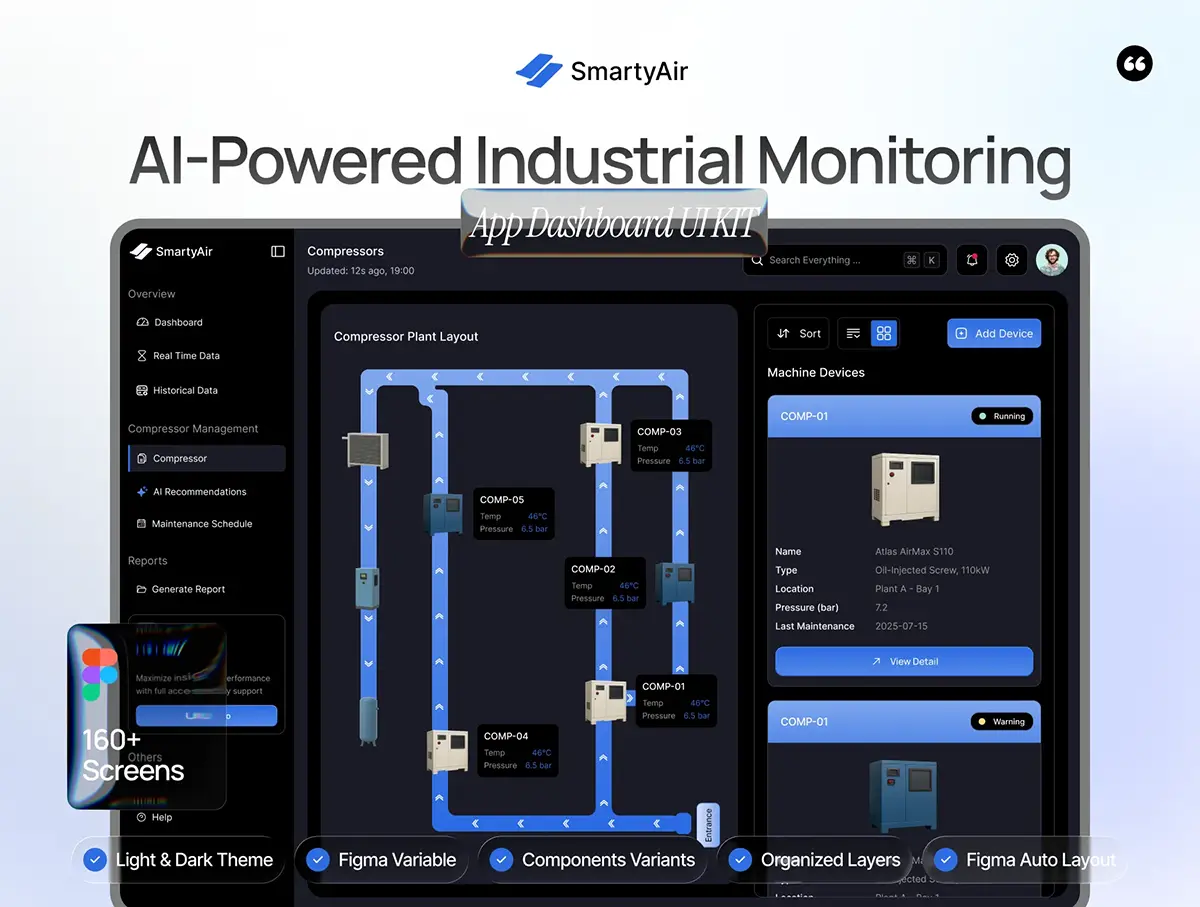Click View Detail on the COMP-01 card
Screen dimensions: 1200x907
[903, 661]
